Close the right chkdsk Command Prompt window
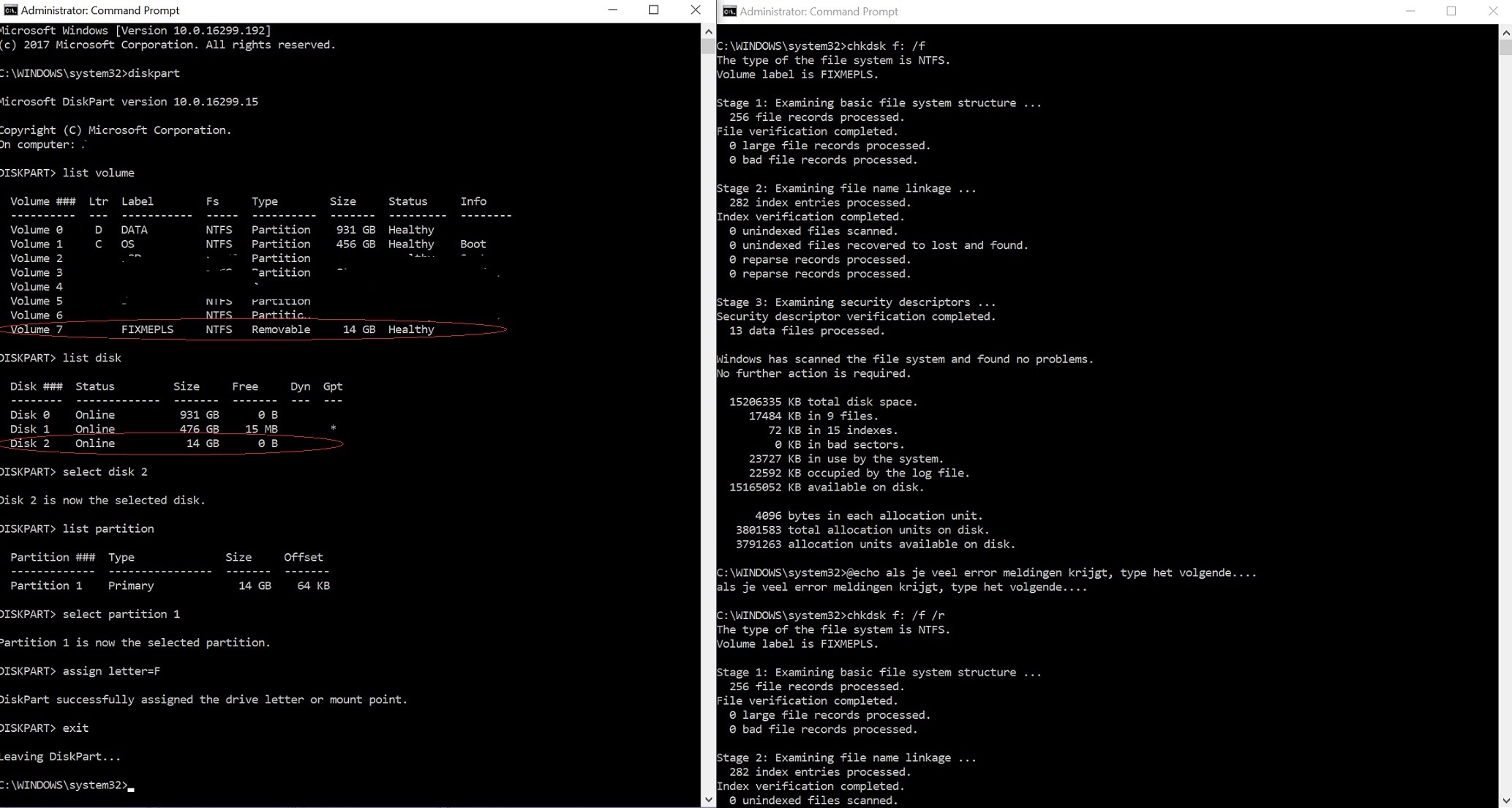The image size is (1512, 808). click(x=1493, y=11)
